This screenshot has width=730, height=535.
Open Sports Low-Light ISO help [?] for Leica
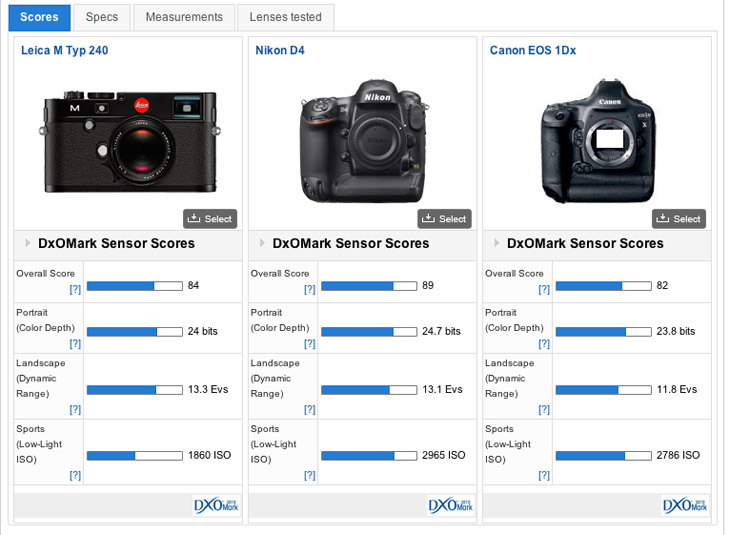[x=75, y=475]
